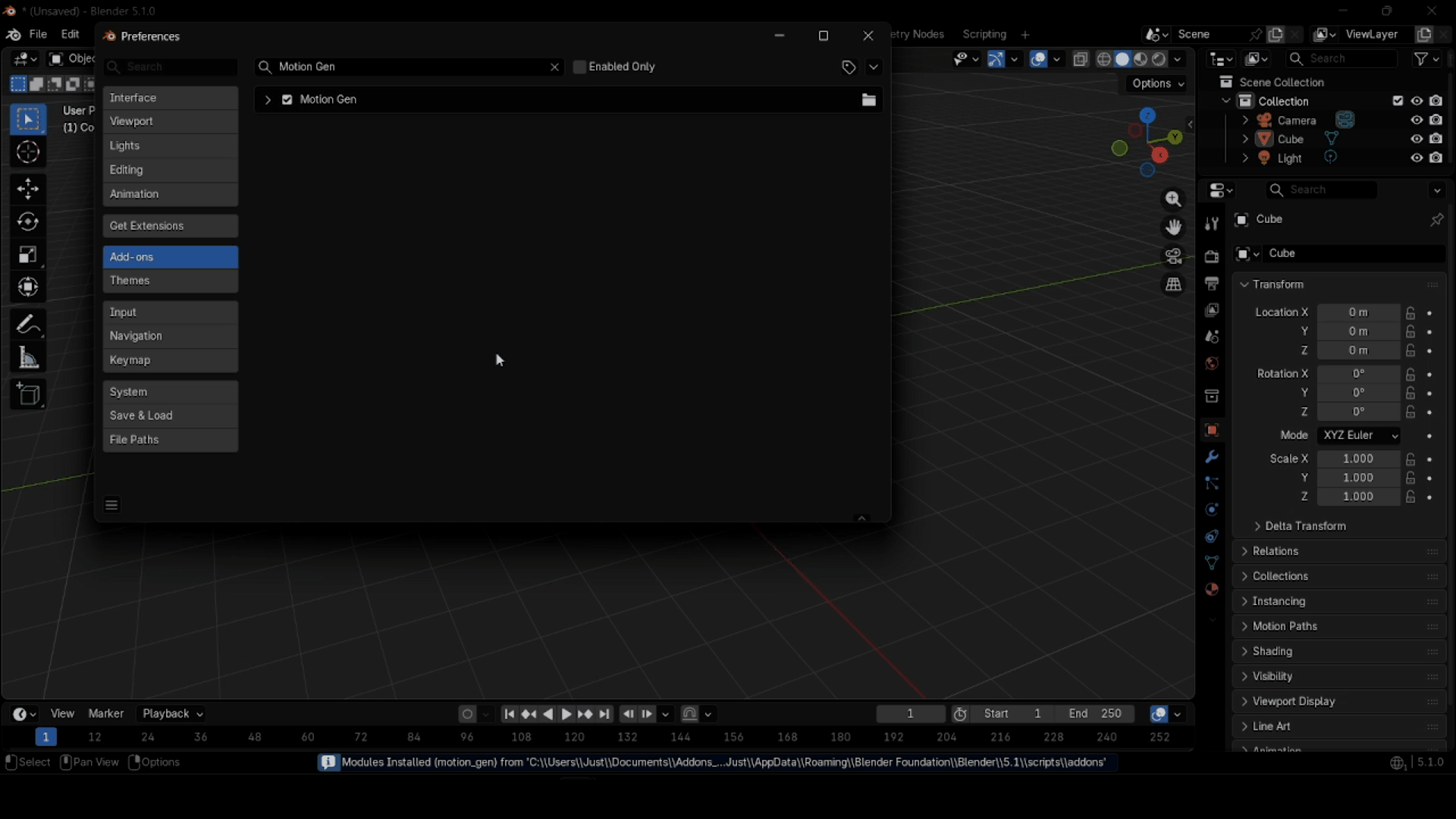
Task: Pick the Annotate tool
Action: click(x=28, y=325)
